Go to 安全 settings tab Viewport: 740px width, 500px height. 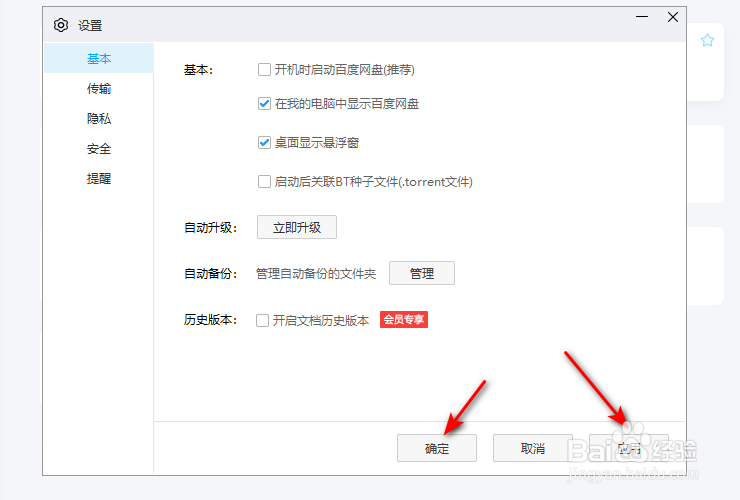tap(99, 149)
